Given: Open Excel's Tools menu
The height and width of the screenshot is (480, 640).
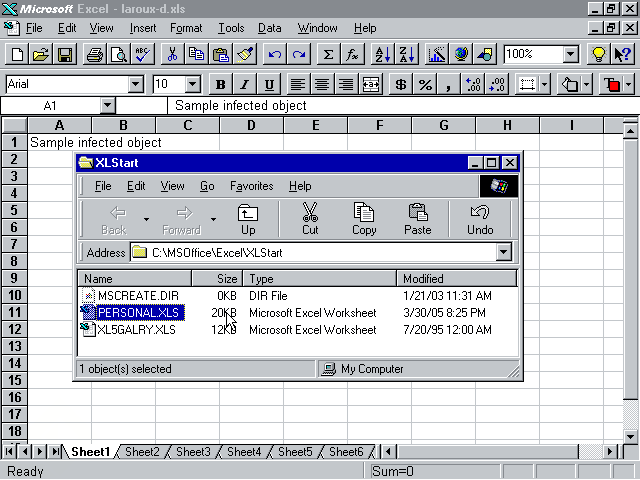Looking at the screenshot, I should [x=231, y=28].
